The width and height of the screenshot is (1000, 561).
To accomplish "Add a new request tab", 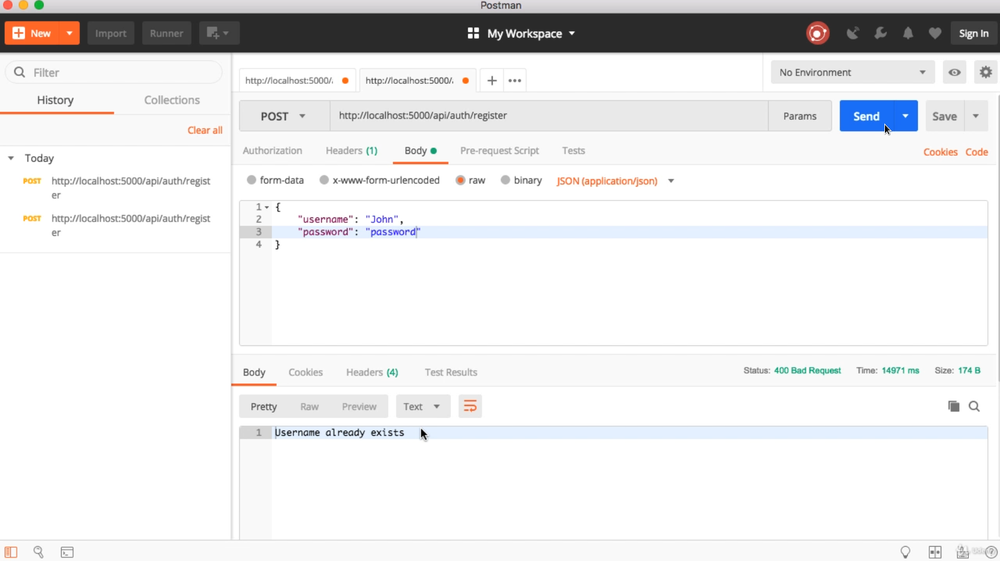I will pyautogui.click(x=492, y=80).
